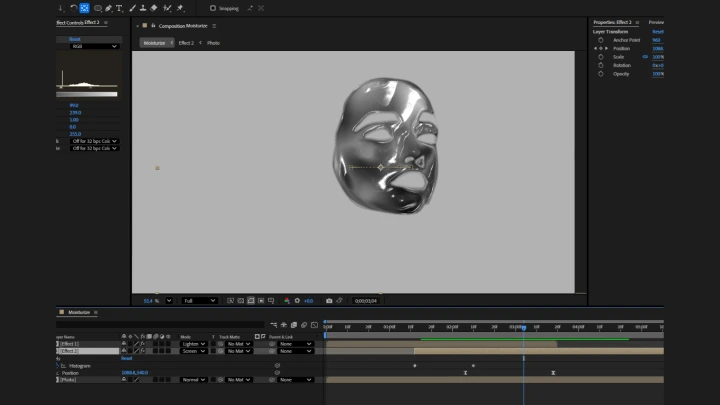Select the Brush tool
Viewport: 720px width, 405px height.
pos(131,8)
